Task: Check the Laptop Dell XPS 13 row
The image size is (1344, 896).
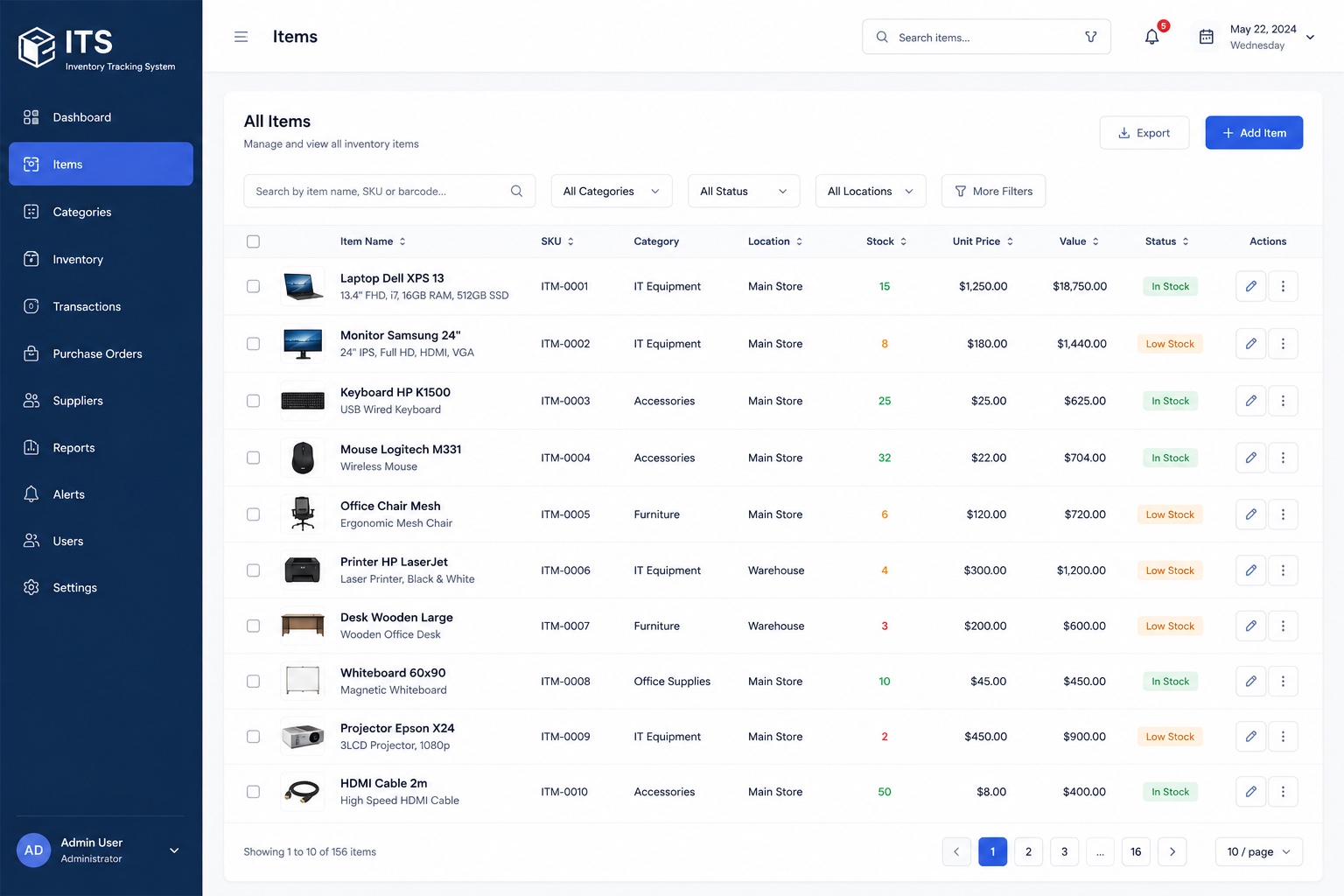Action: 253,286
